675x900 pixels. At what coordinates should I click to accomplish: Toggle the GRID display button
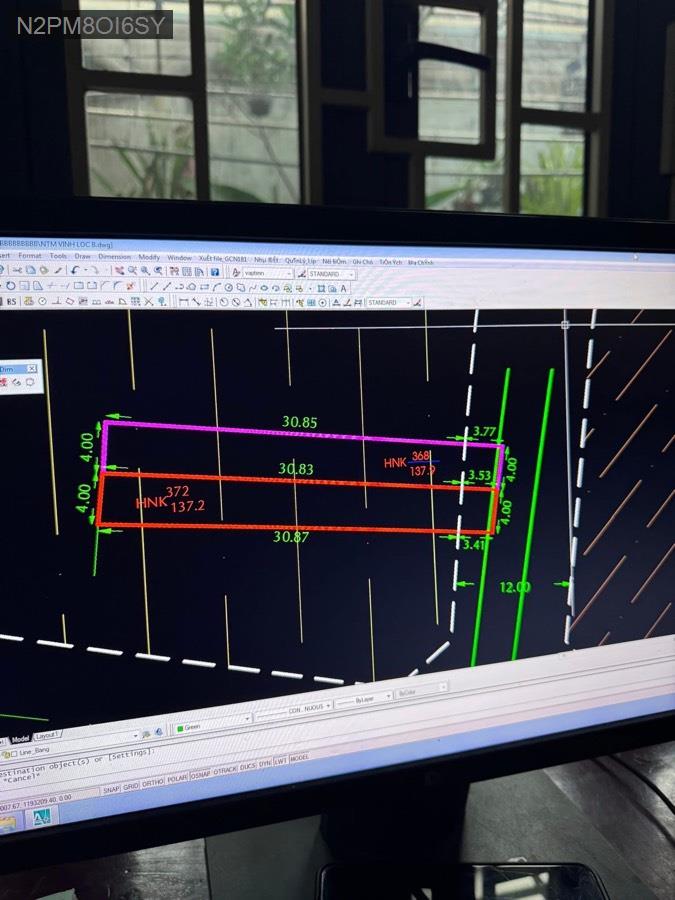(132, 786)
